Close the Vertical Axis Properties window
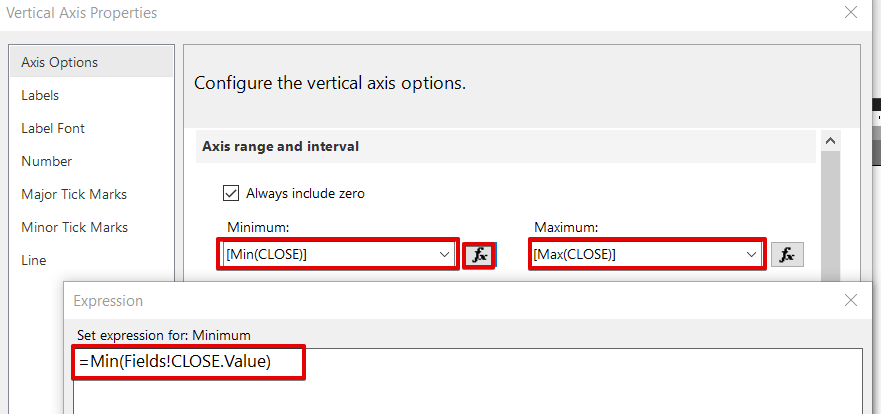 click(851, 13)
